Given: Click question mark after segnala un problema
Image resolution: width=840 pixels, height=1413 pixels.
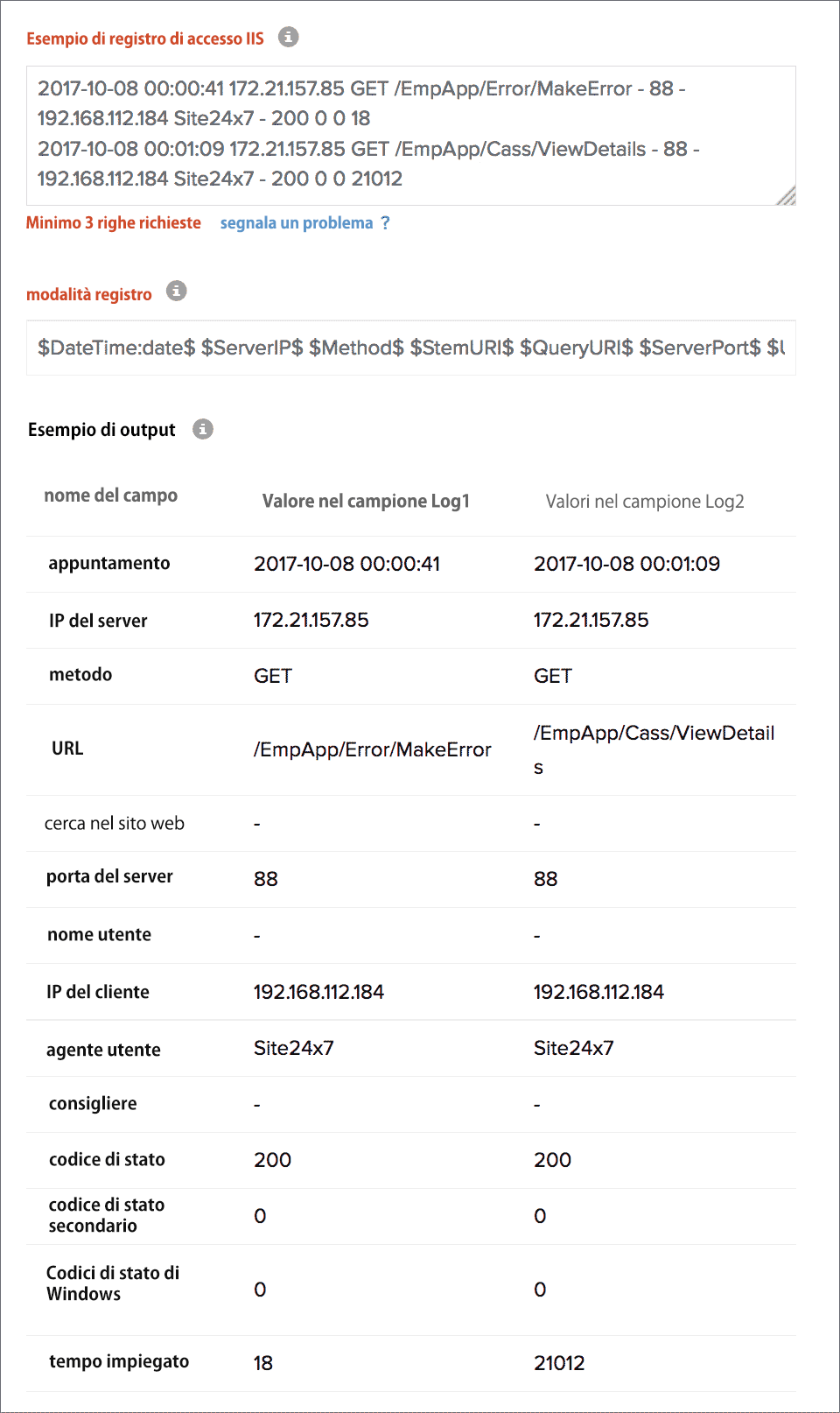Looking at the screenshot, I should click(385, 223).
